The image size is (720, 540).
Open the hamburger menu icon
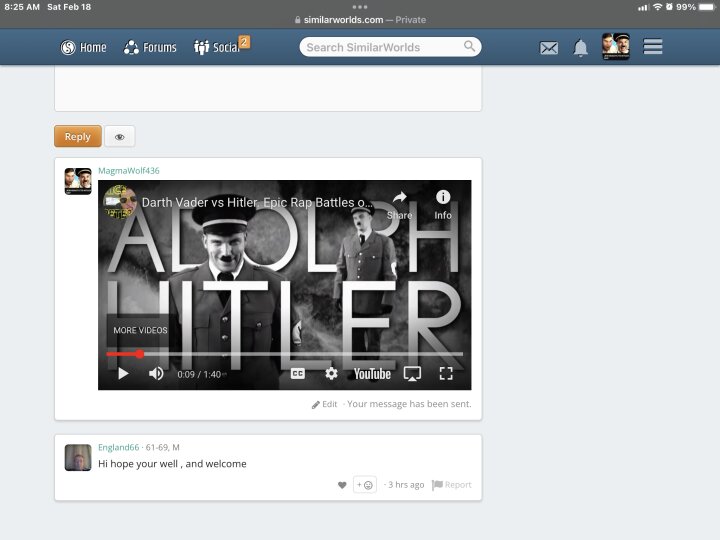652,46
